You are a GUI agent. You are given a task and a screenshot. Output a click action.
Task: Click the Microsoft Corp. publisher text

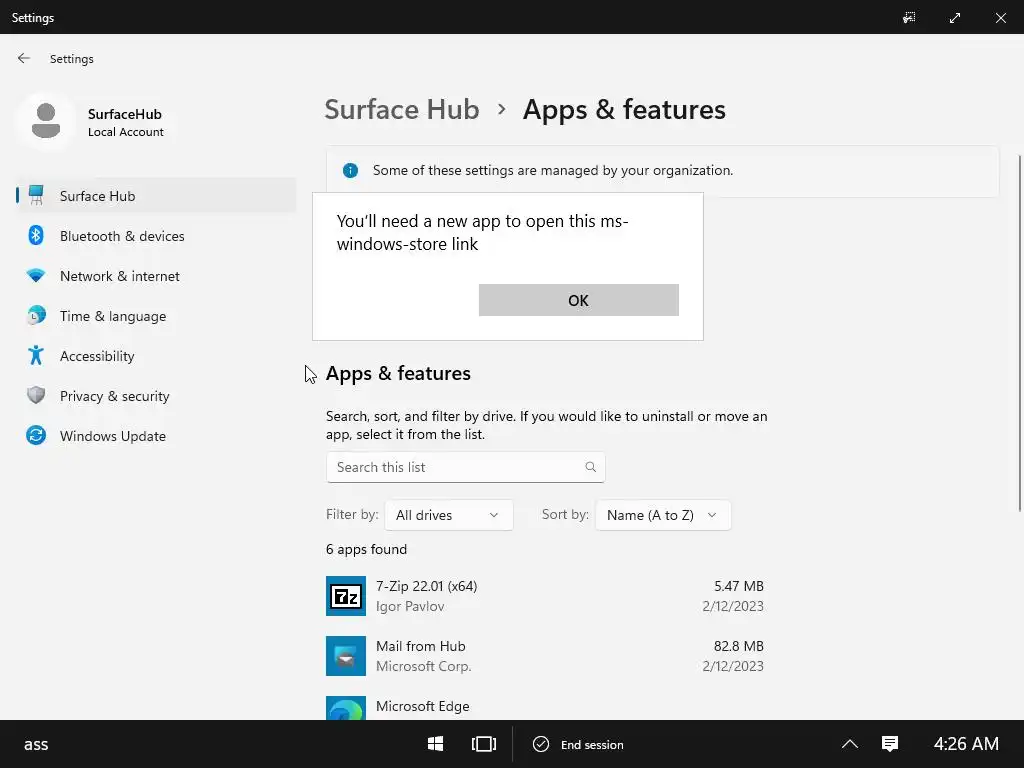tap(423, 666)
